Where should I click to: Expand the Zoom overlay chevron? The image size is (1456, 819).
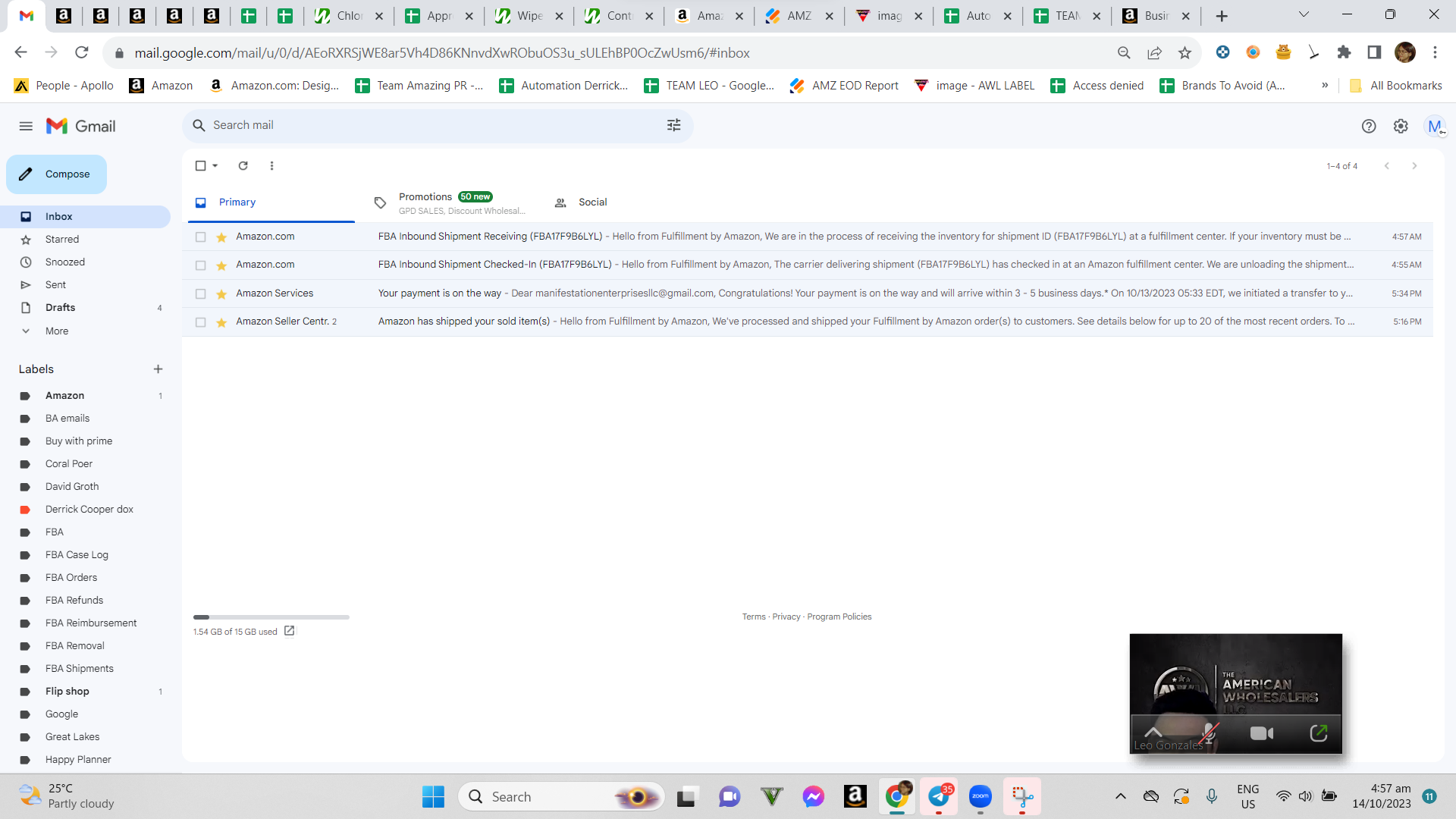click(1153, 733)
